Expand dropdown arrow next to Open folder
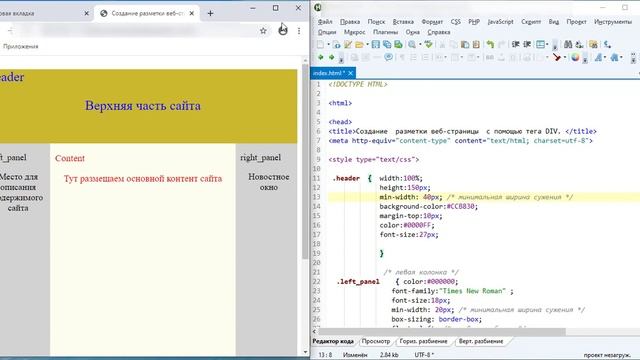640x360 pixels. coord(367,44)
